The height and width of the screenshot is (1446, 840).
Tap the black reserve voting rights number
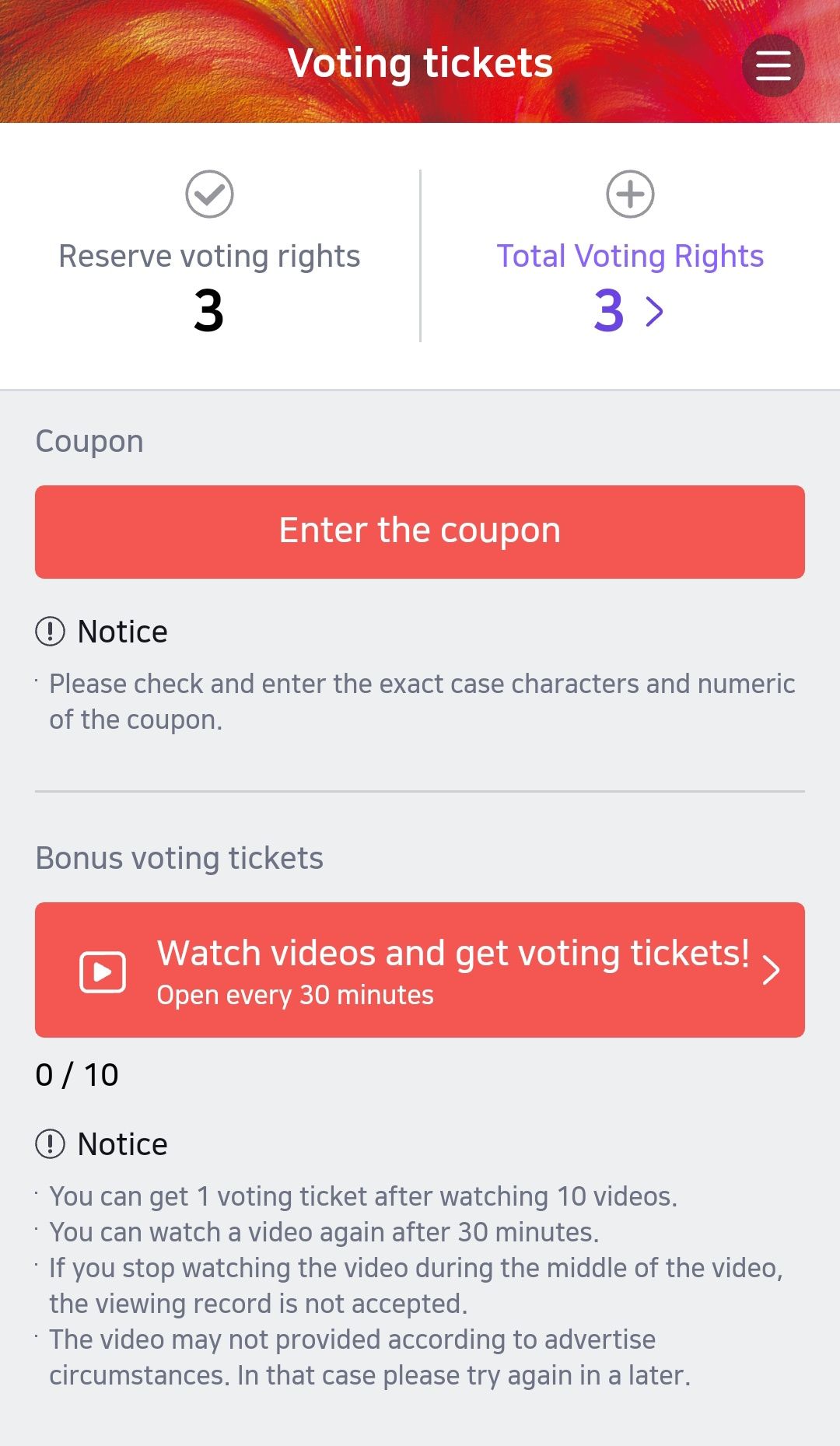[x=209, y=311]
